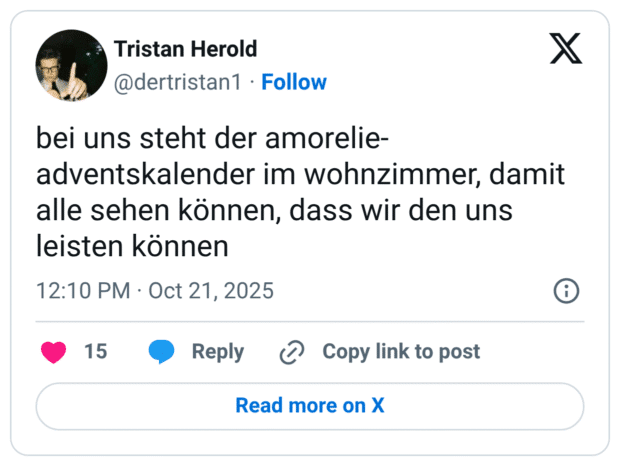Click the Oct 21, 2025 date
Image resolution: width=620 pixels, height=466 pixels.
211,291
